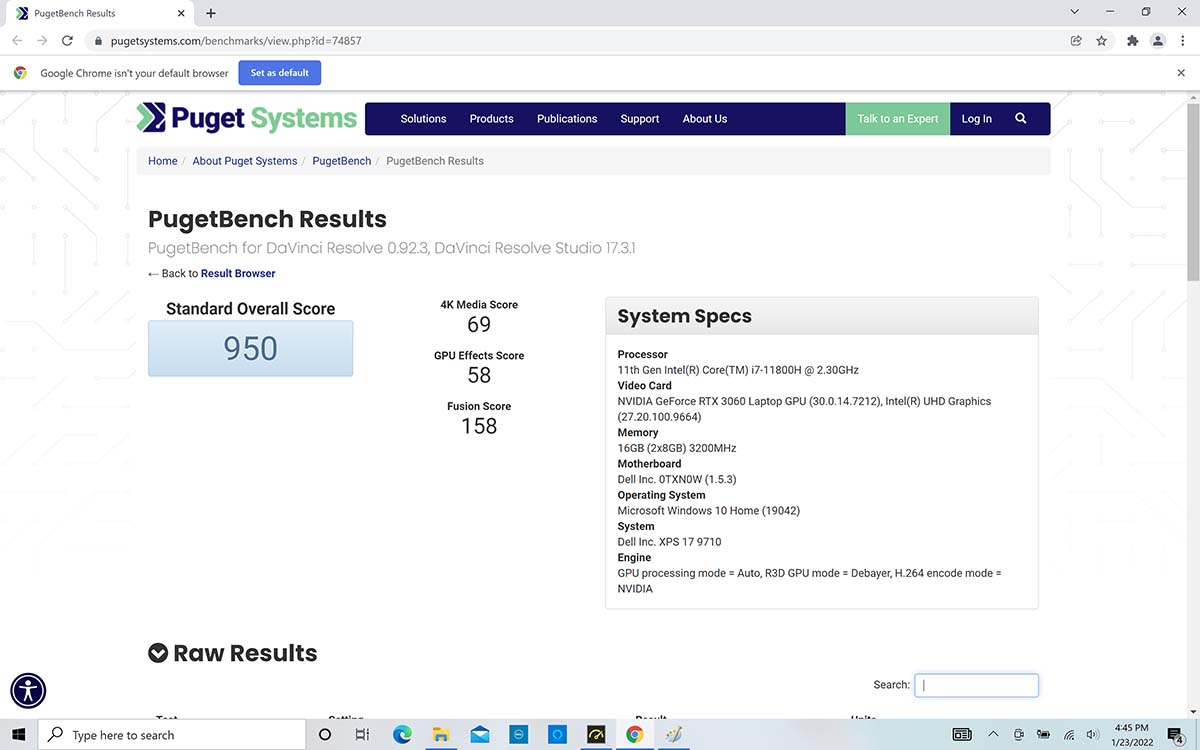The image size is (1200, 750).
Task: Open Mail app from taskbar
Action: click(479, 734)
